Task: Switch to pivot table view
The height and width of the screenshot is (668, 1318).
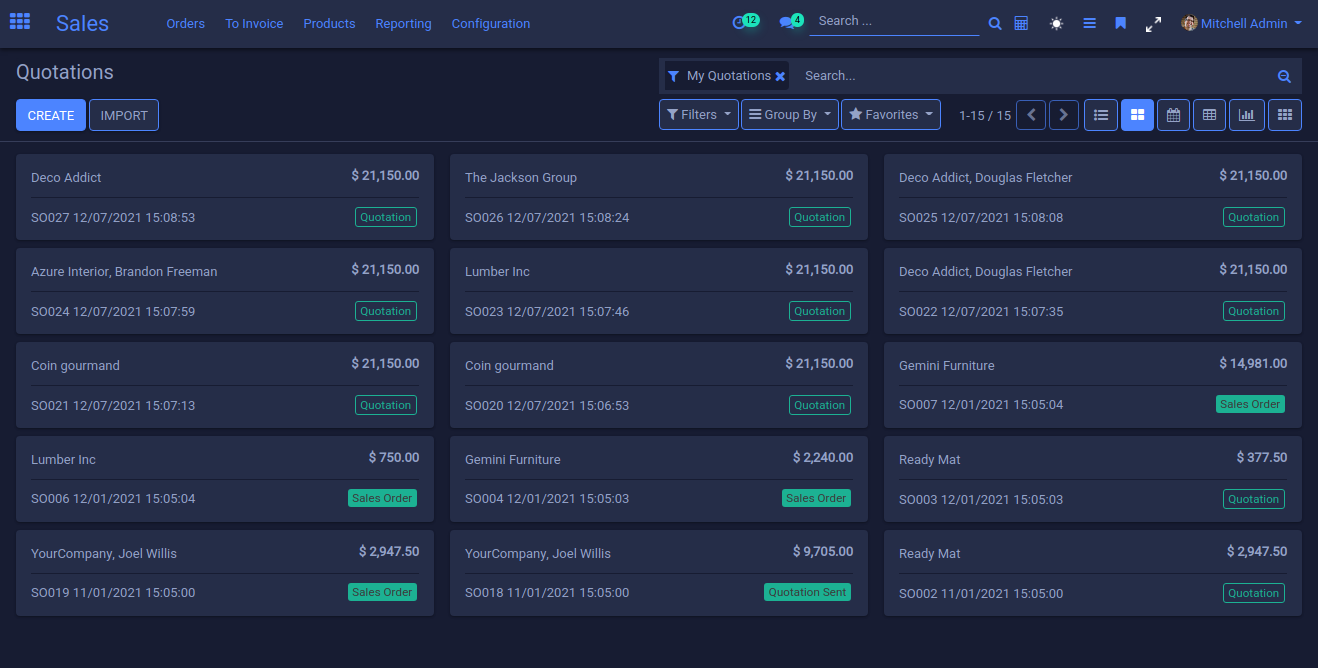Action: (1209, 115)
